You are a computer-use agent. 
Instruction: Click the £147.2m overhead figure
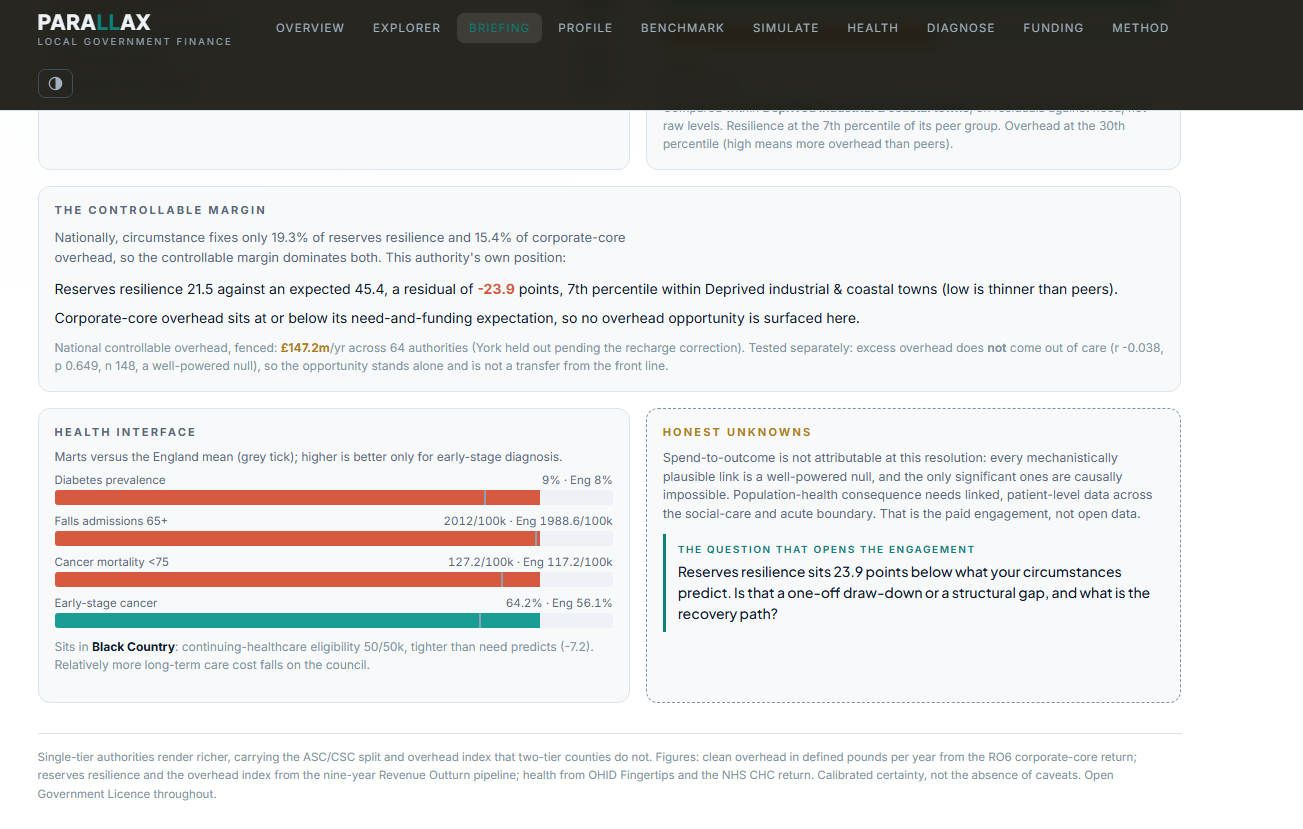[305, 348]
